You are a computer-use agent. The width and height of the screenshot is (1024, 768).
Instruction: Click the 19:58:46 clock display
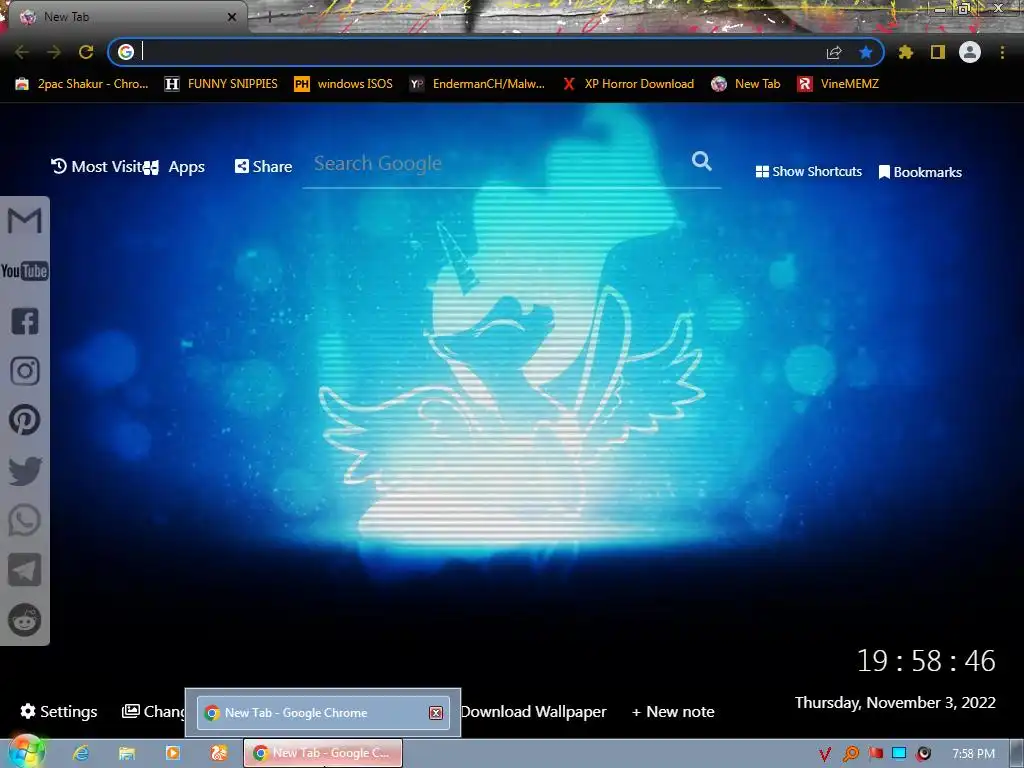pos(926,661)
